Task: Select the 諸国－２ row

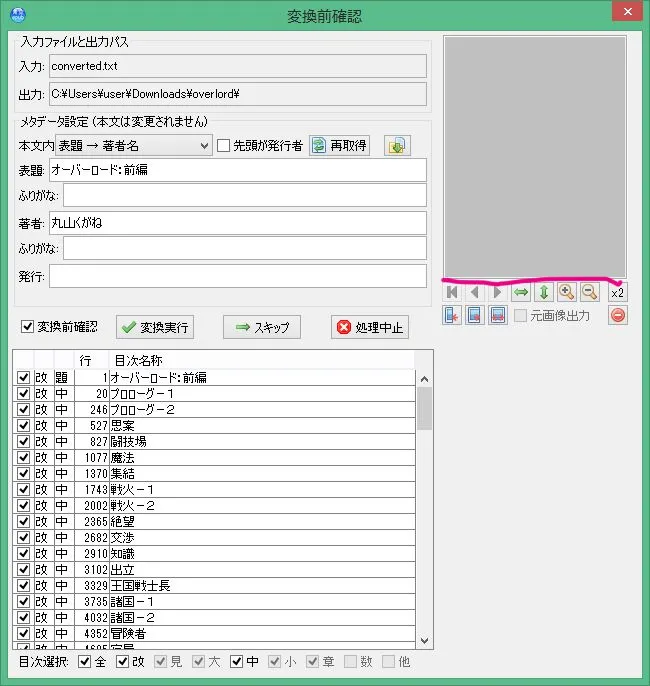Action: [214, 617]
